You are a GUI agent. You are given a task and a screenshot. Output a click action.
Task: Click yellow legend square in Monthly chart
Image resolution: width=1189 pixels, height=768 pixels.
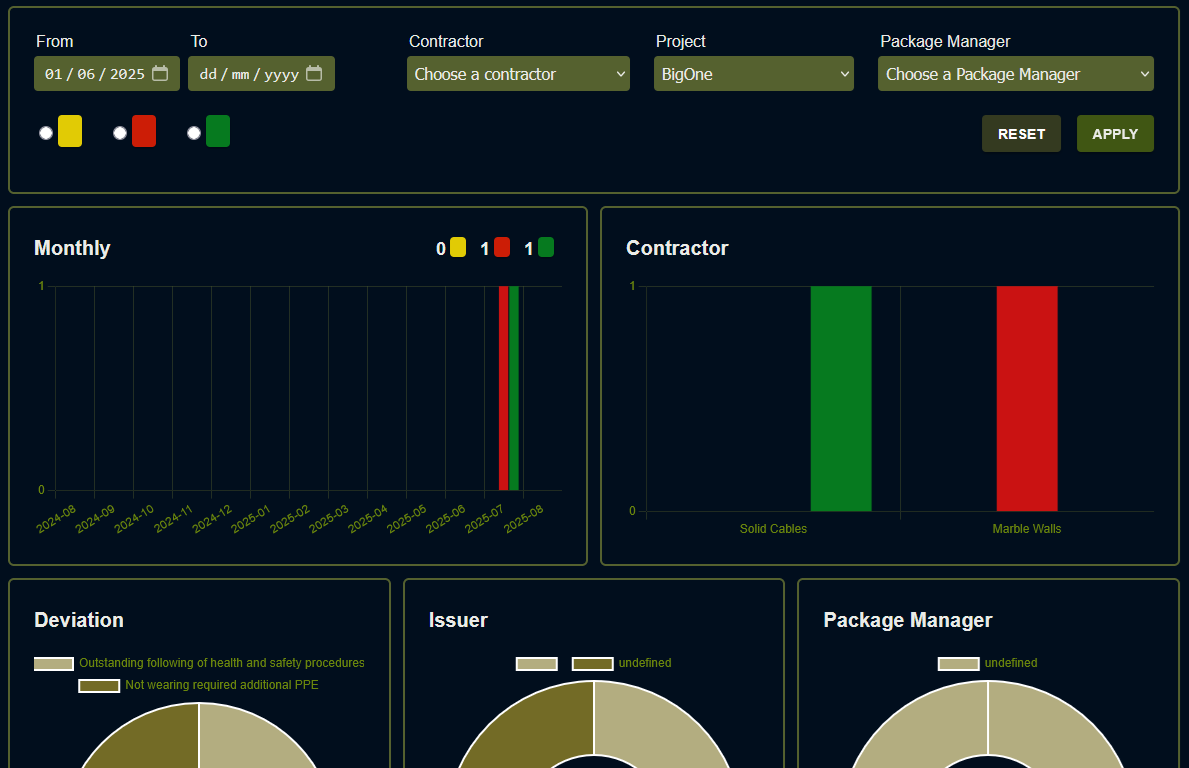tap(458, 247)
